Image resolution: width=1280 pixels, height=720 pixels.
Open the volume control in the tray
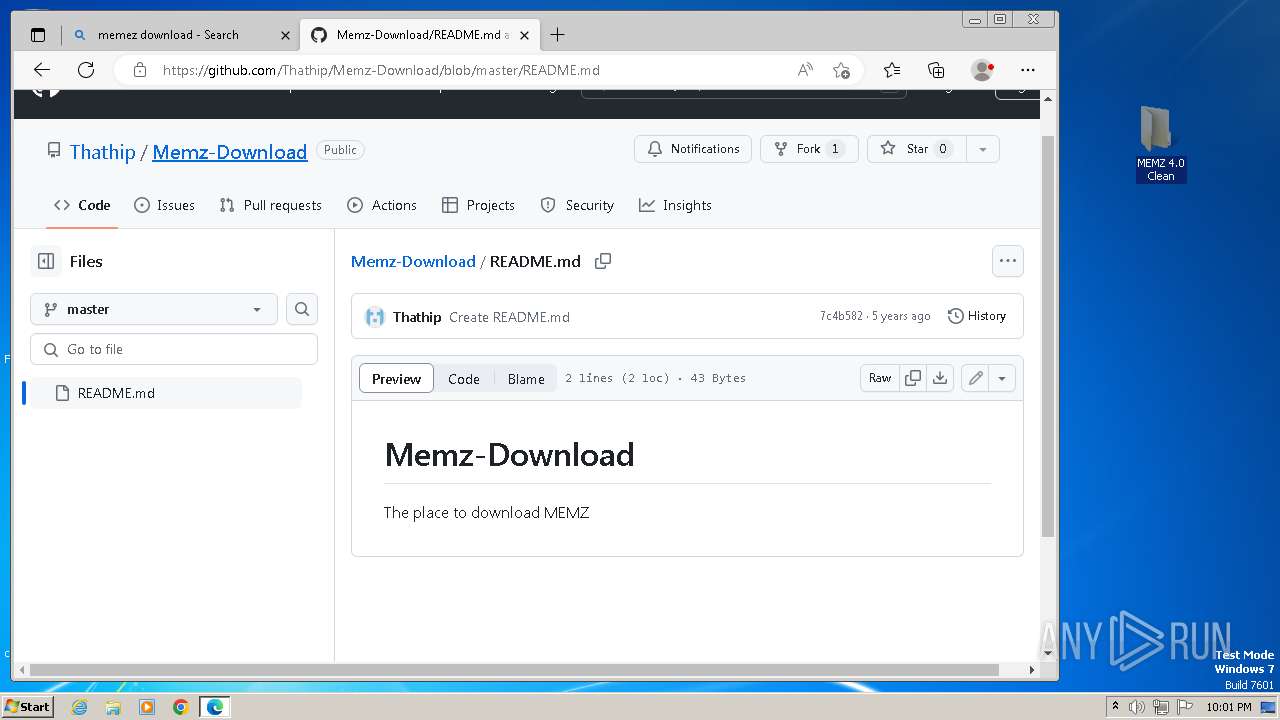[1137, 707]
